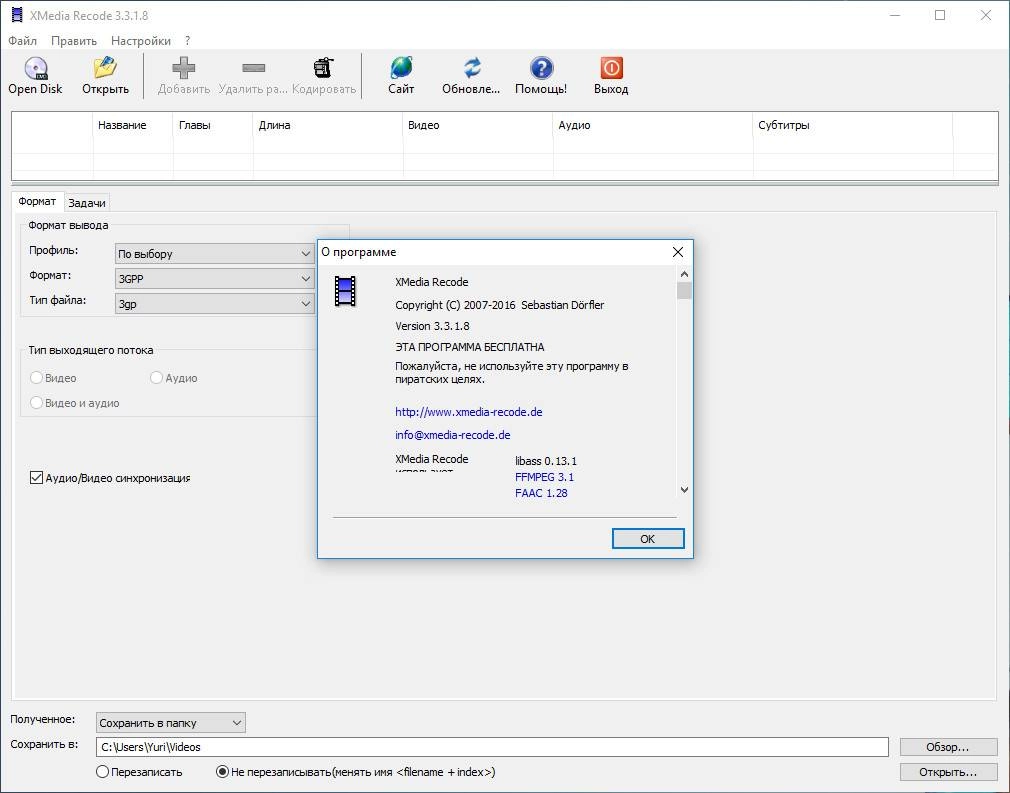Open the Настройки menu

point(140,41)
